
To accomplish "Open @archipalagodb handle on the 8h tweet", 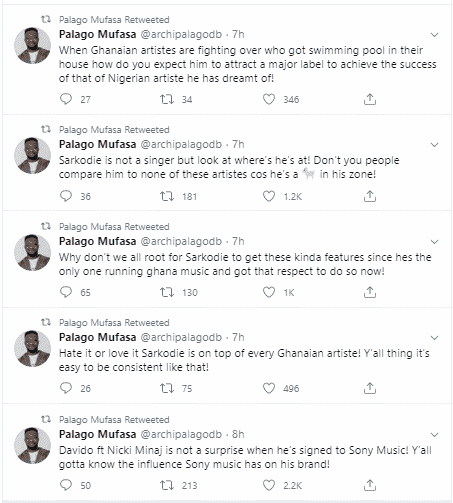I will (x=181, y=434).
